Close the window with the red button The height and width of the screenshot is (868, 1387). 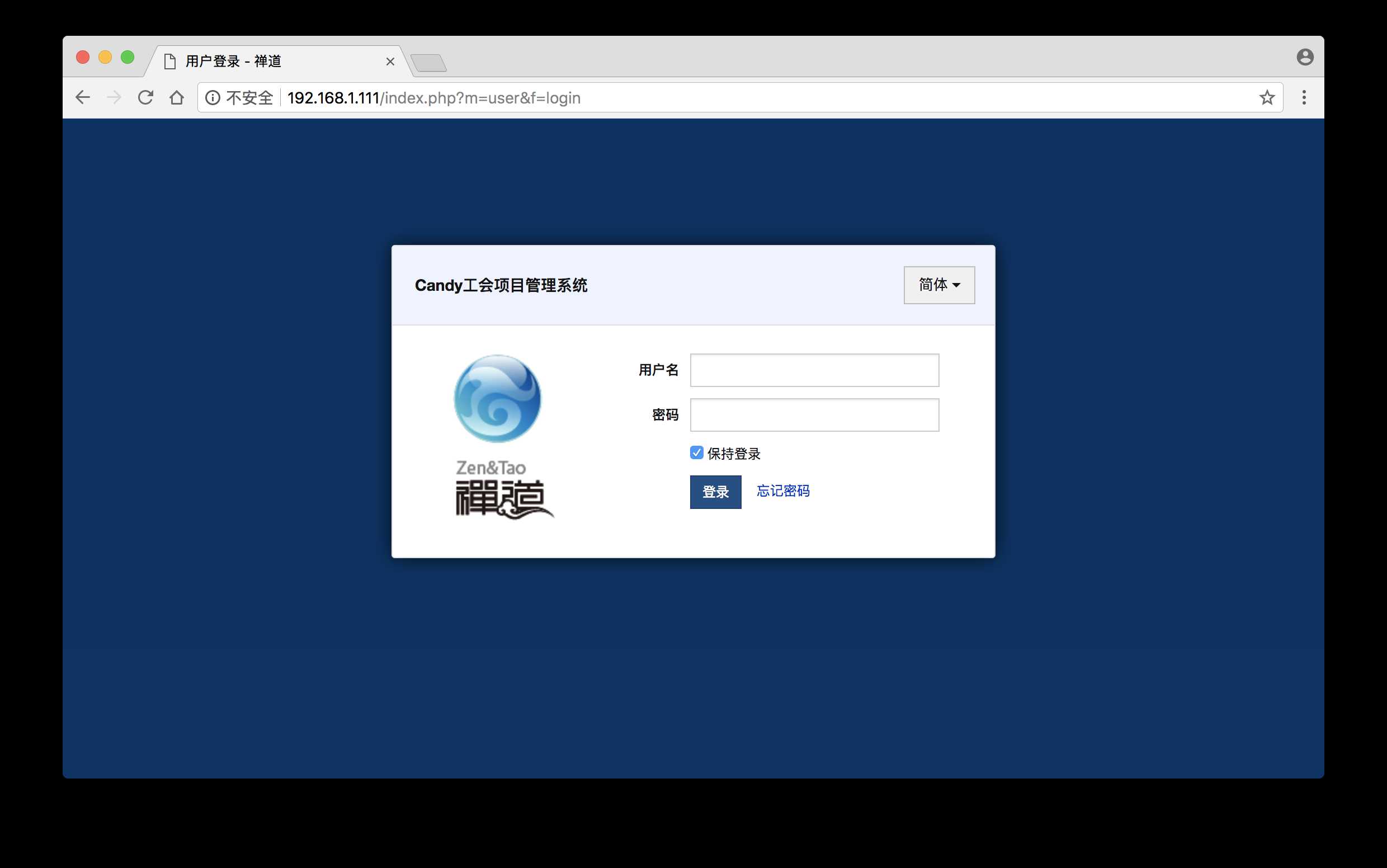tap(83, 58)
